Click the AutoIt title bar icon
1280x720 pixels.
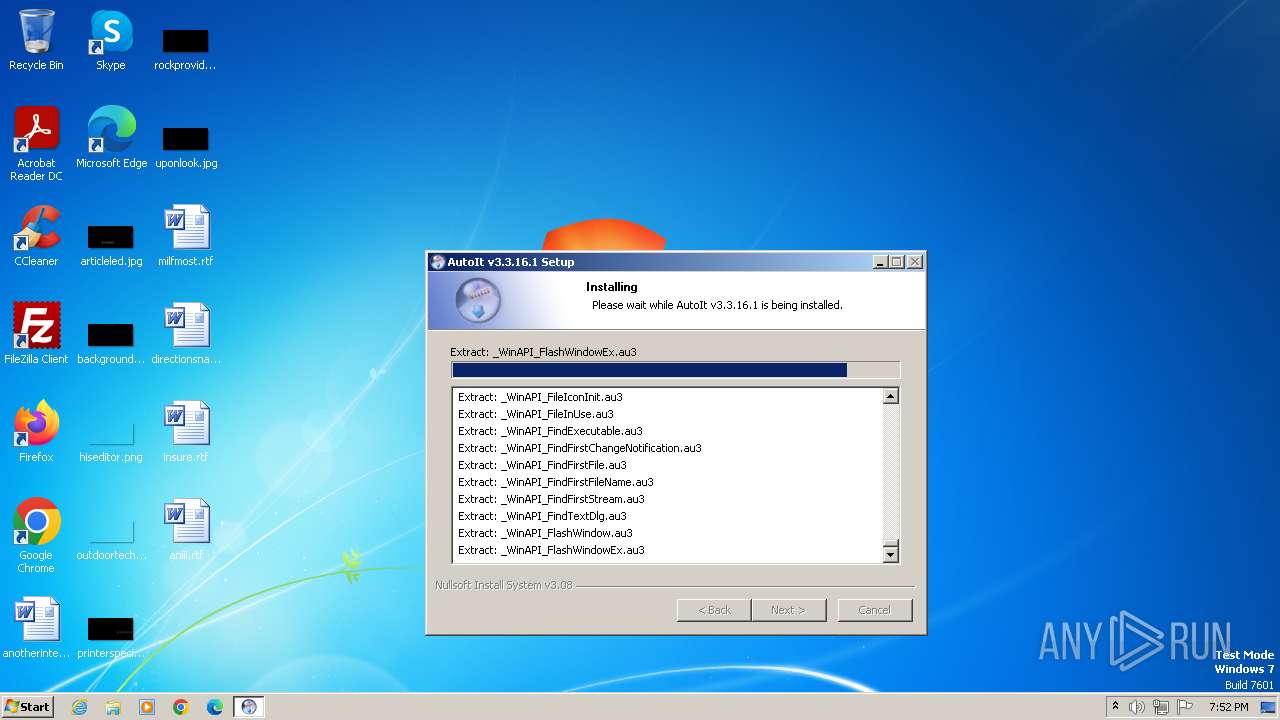[x=437, y=262]
